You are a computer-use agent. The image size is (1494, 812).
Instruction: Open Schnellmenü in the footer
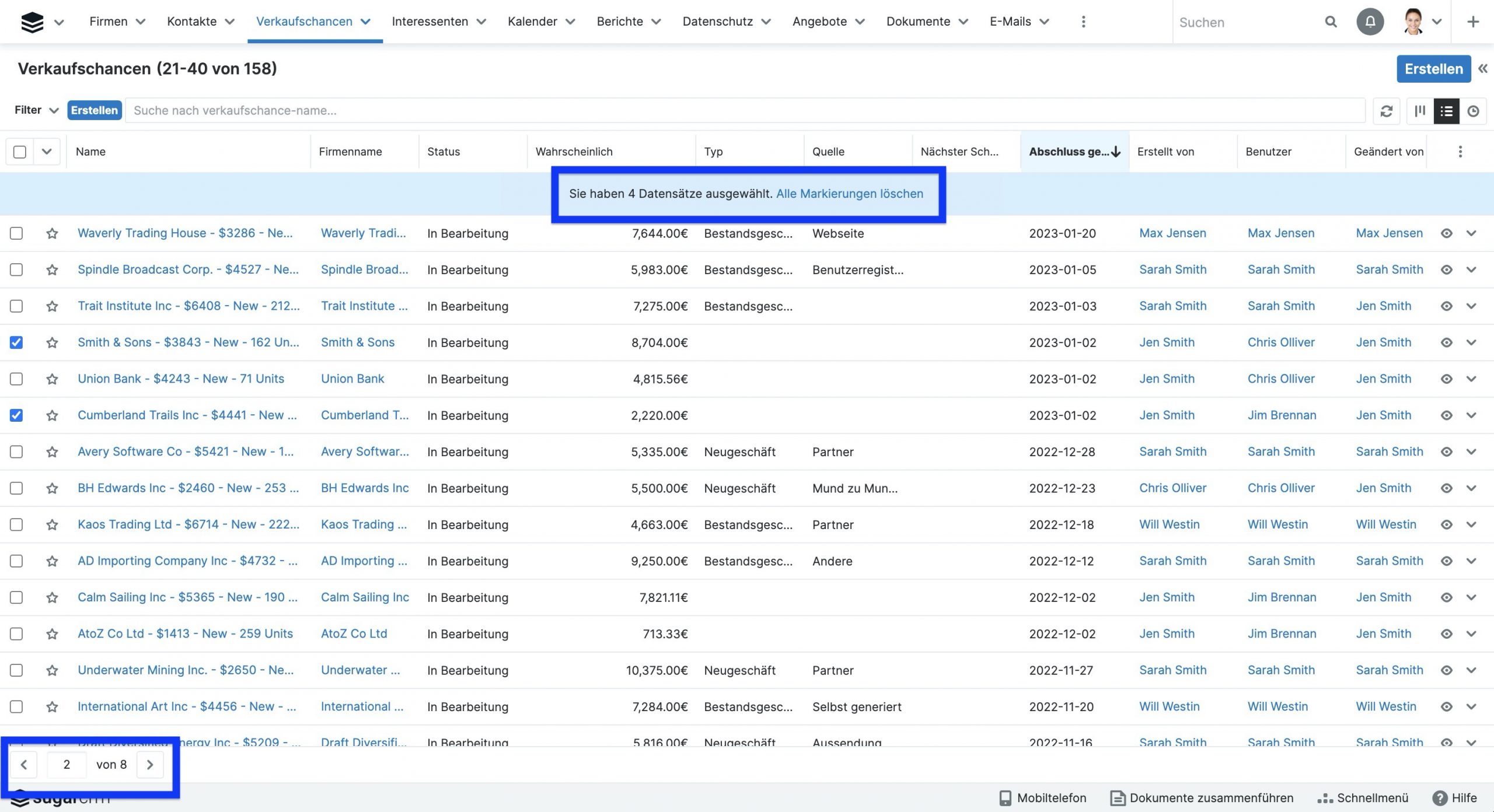pos(1363,798)
